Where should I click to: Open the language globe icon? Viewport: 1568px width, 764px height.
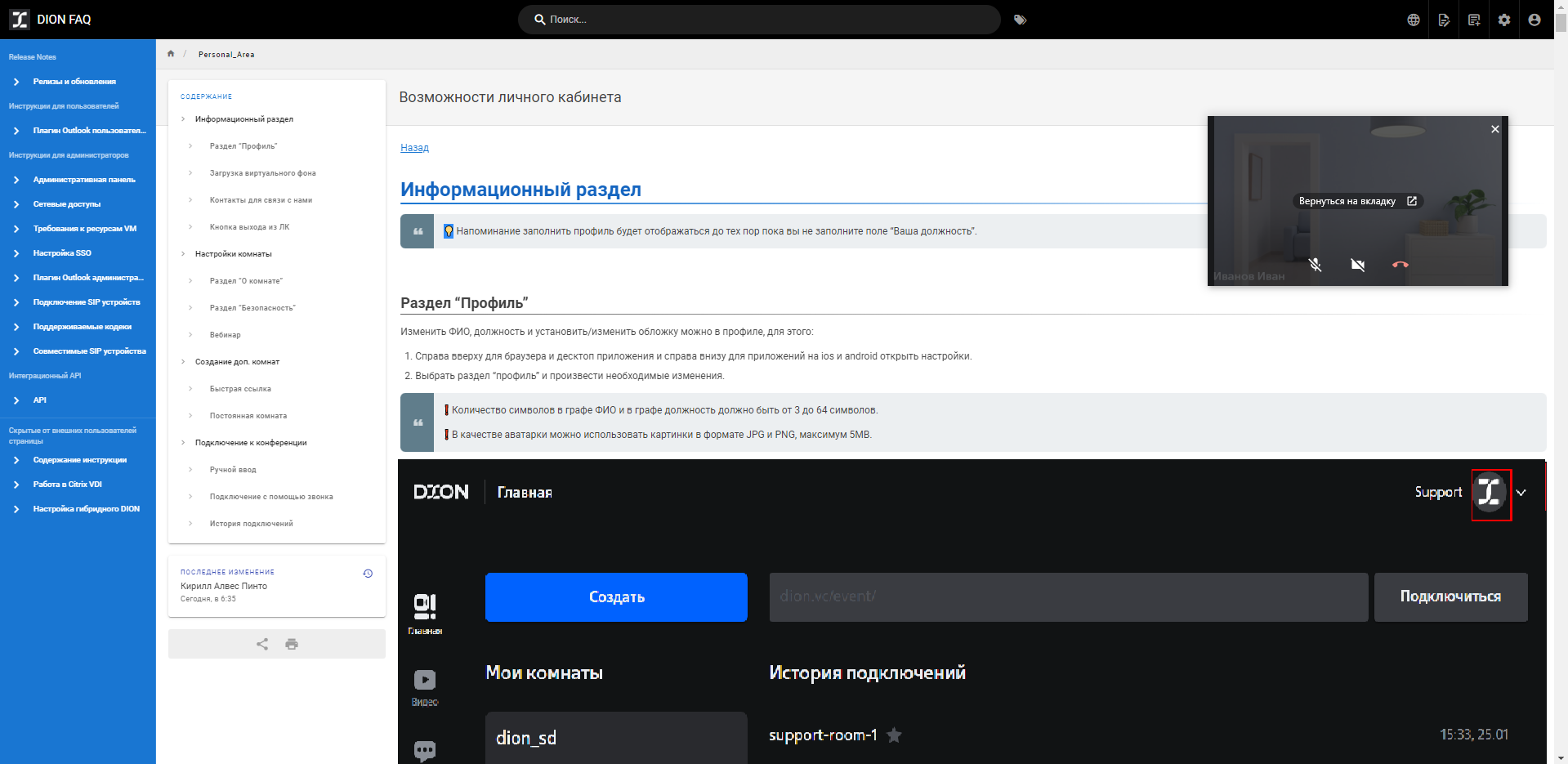pos(1414,20)
